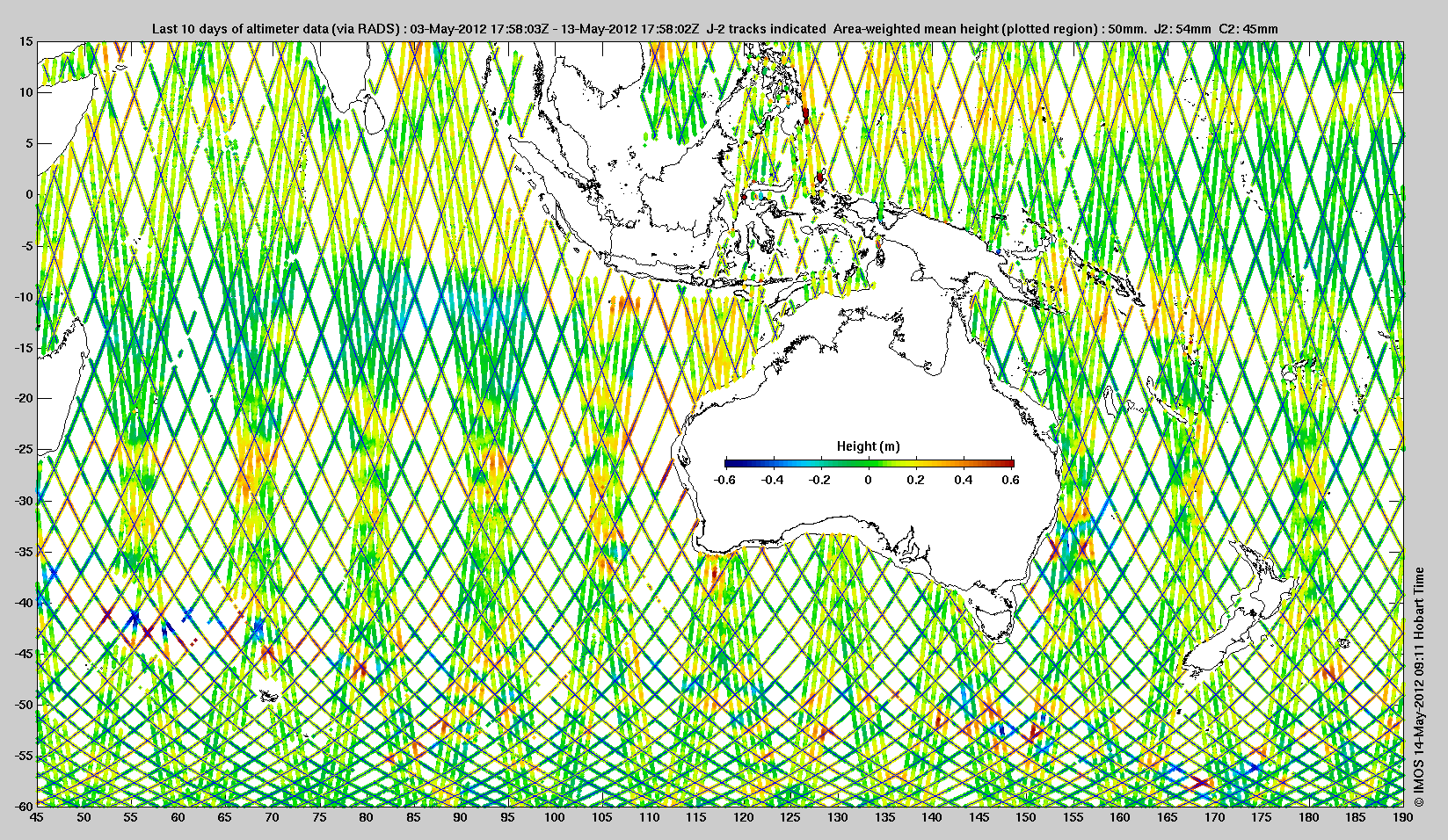Click longitude axis label "180"

point(1309,817)
